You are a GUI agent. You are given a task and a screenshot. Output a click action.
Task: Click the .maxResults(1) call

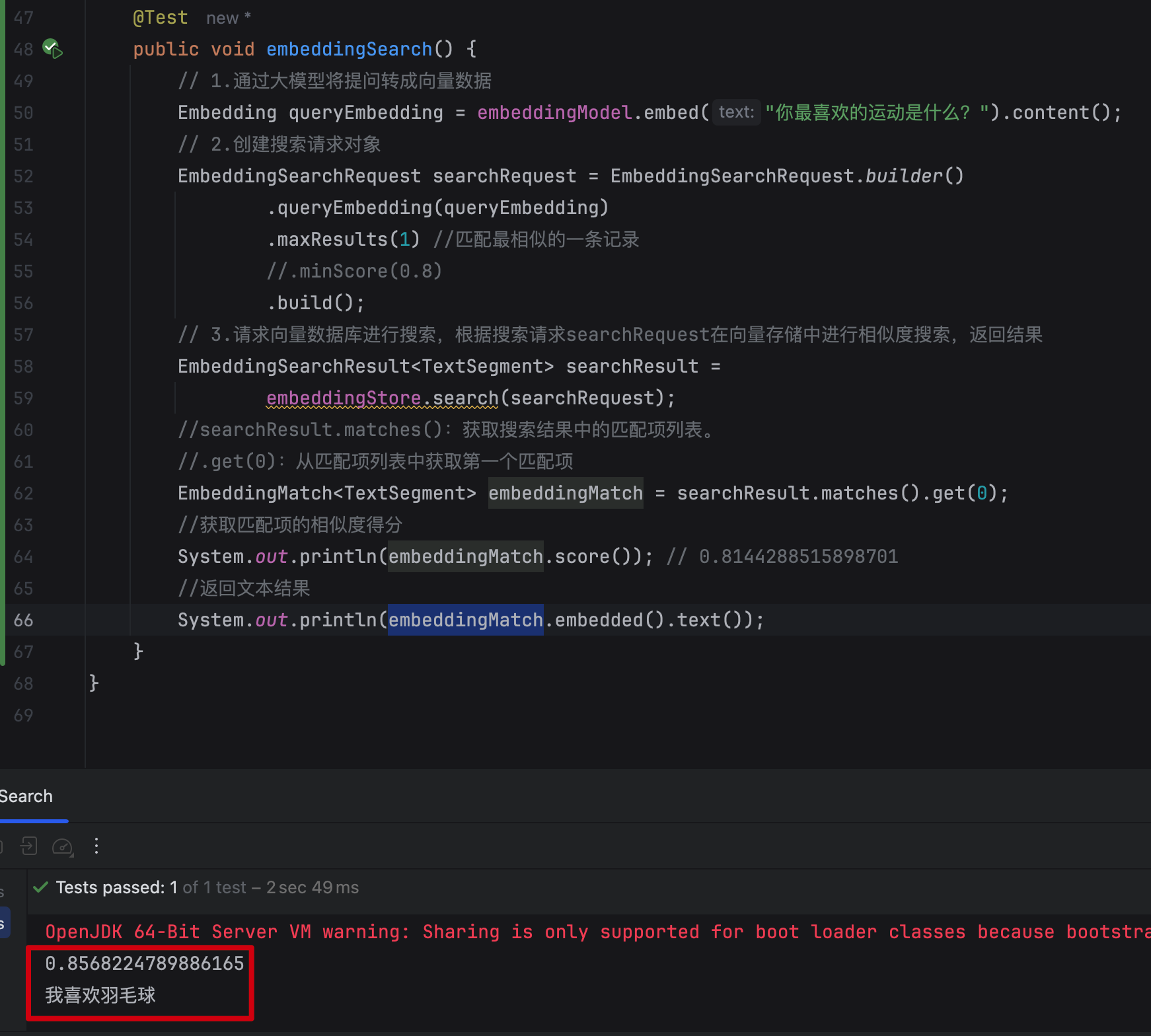click(344, 239)
